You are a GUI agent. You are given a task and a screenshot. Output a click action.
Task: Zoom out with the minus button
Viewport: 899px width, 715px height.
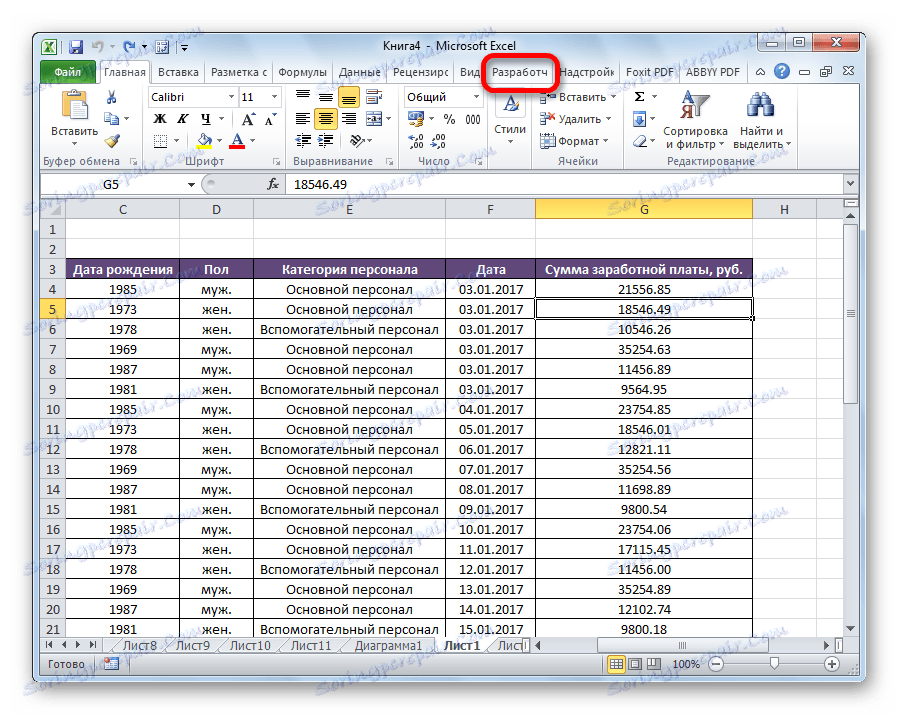point(716,664)
